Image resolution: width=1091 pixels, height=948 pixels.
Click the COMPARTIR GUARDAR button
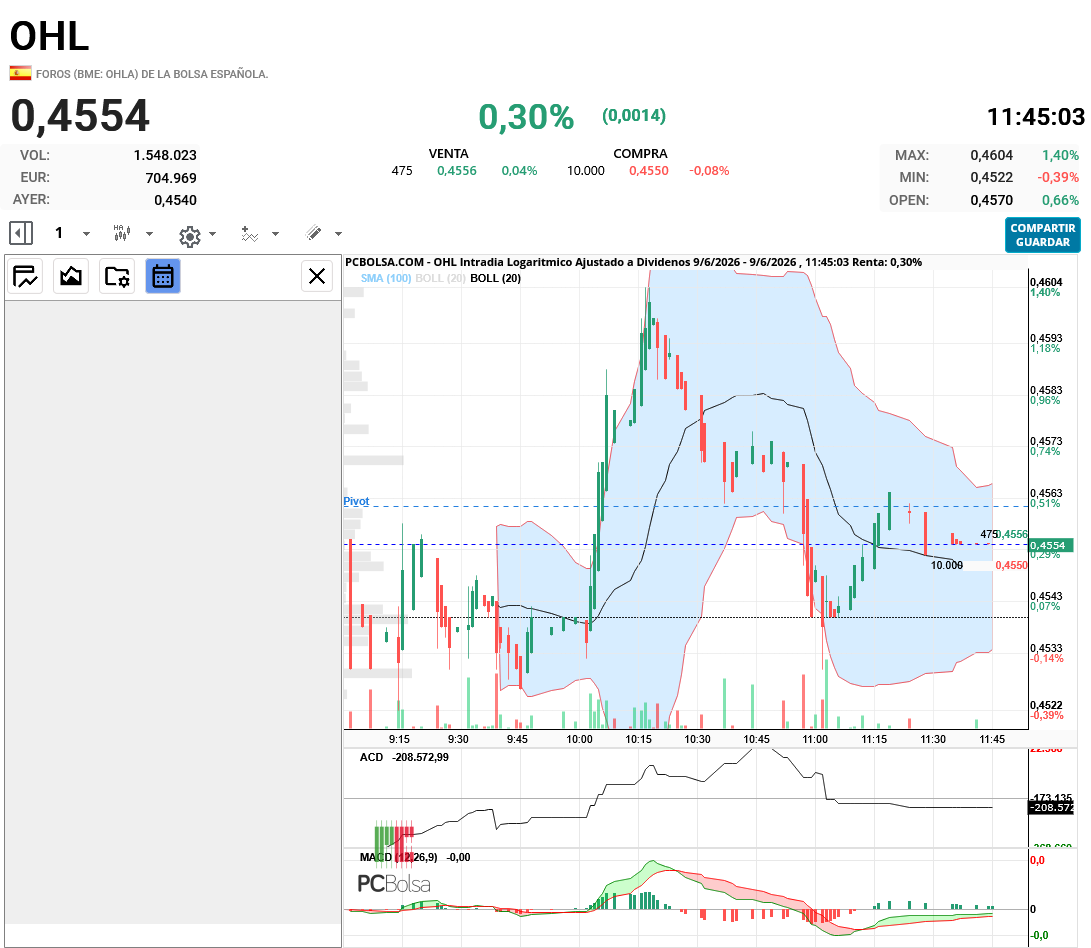tap(1042, 235)
